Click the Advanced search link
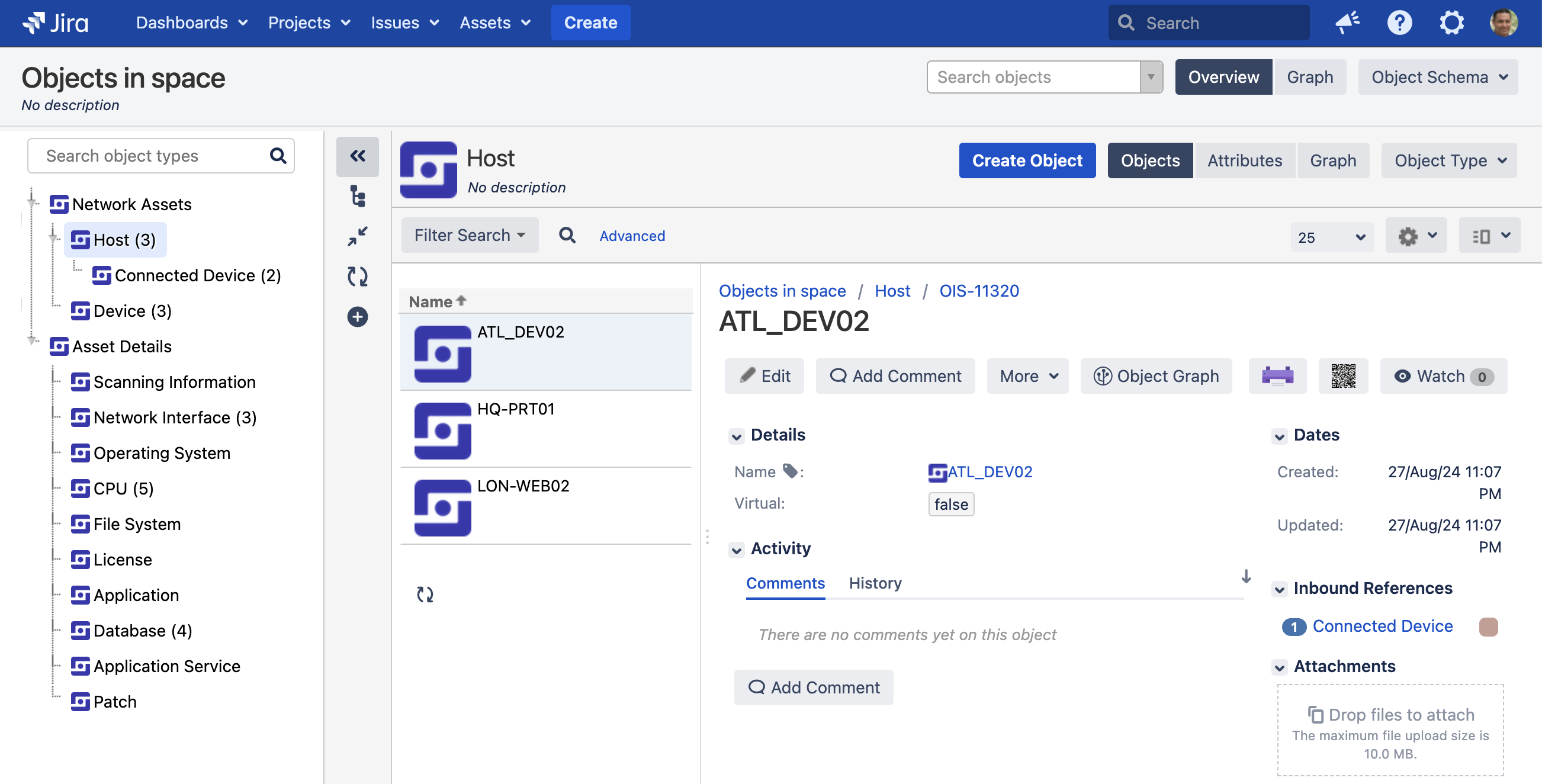Screen dimensions: 1542x784 [x=632, y=236]
